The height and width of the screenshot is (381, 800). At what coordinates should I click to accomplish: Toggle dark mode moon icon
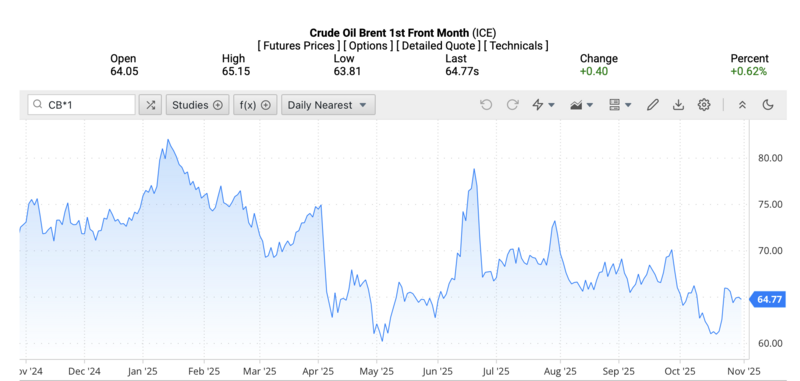pos(768,105)
